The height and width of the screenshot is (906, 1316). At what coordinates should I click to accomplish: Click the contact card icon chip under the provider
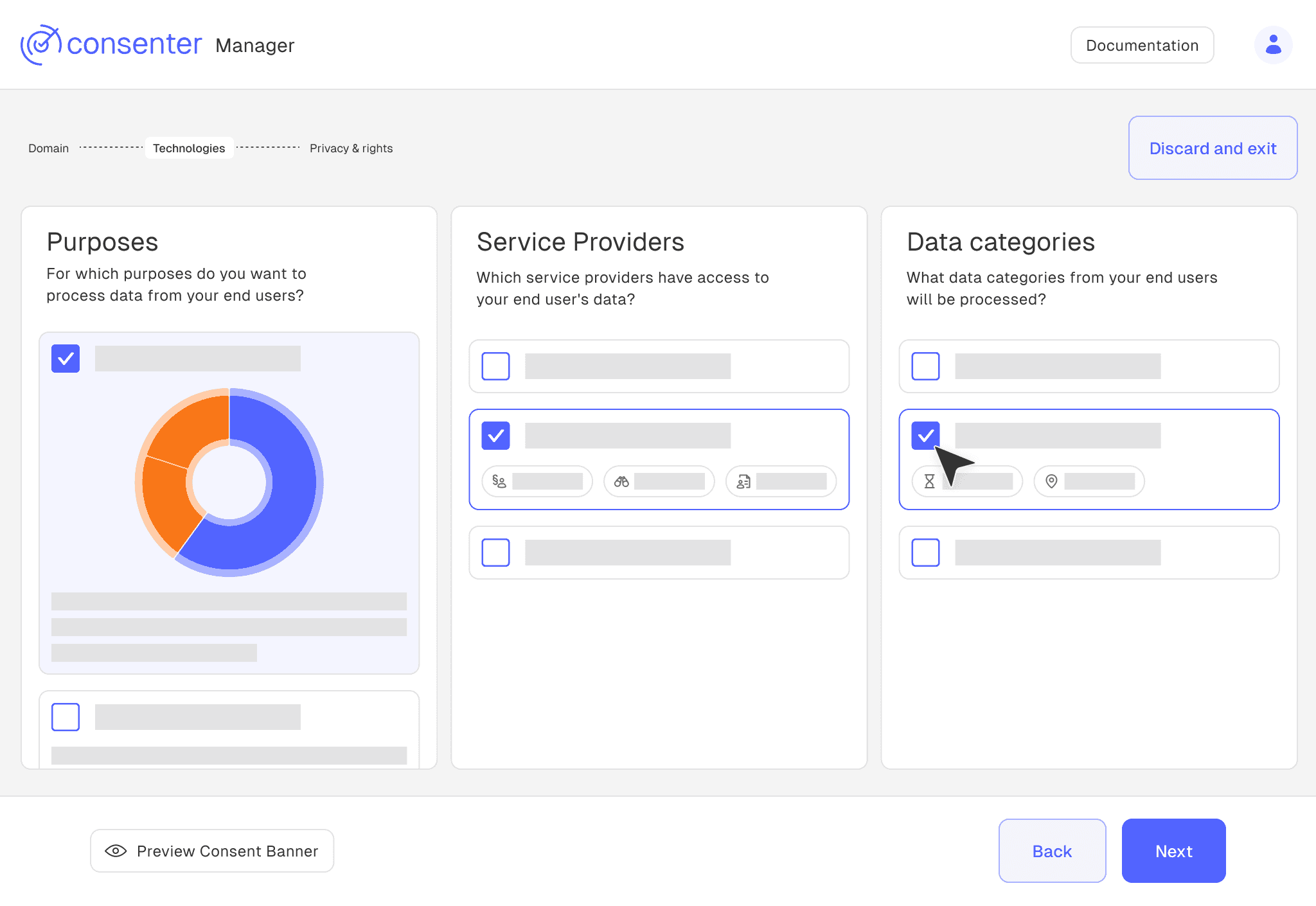(x=743, y=481)
